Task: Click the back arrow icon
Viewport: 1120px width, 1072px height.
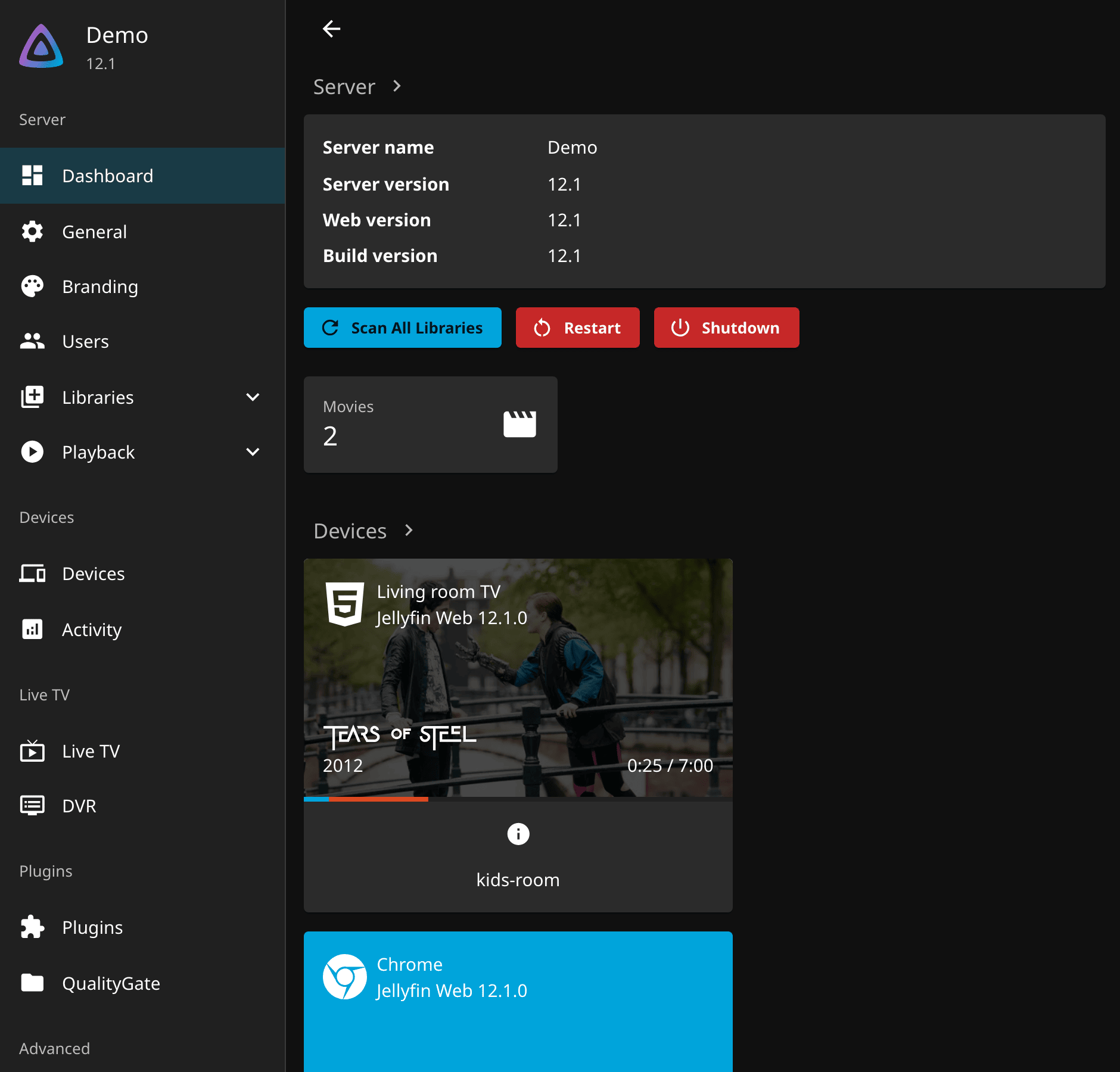Action: point(331,29)
